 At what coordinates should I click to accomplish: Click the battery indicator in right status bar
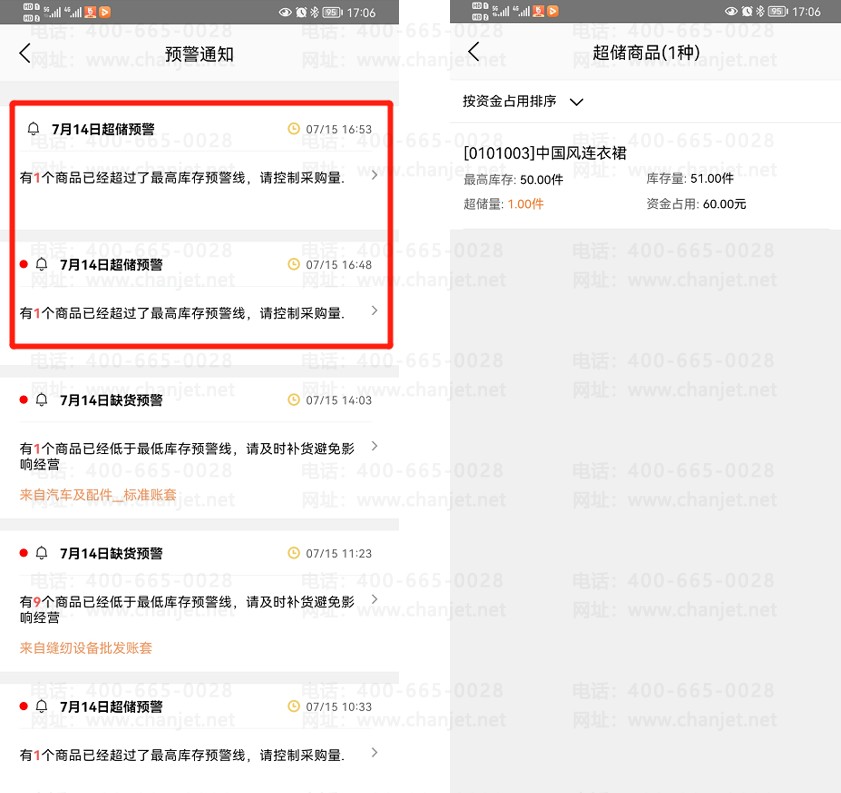point(778,11)
